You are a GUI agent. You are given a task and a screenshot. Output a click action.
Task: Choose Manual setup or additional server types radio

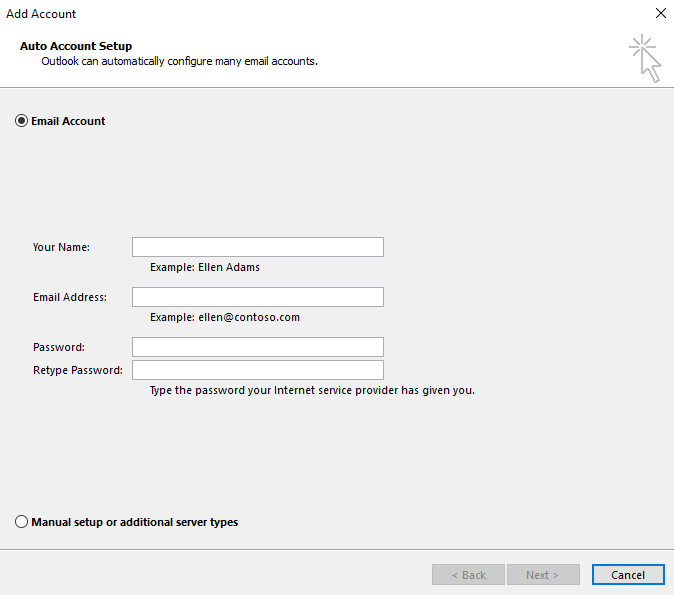(21, 522)
